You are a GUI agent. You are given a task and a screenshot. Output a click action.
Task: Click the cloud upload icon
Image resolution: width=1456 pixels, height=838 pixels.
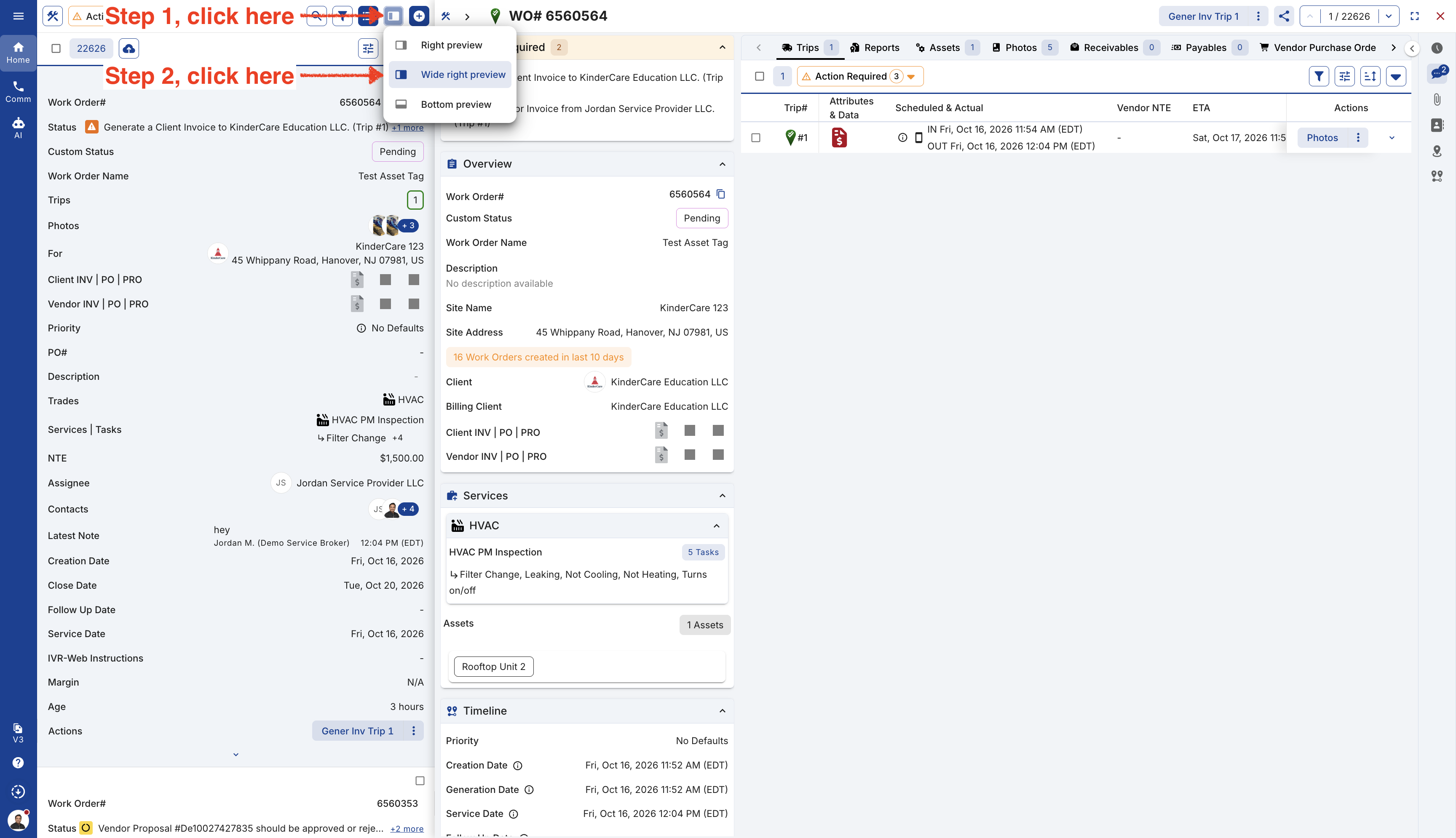click(x=129, y=48)
